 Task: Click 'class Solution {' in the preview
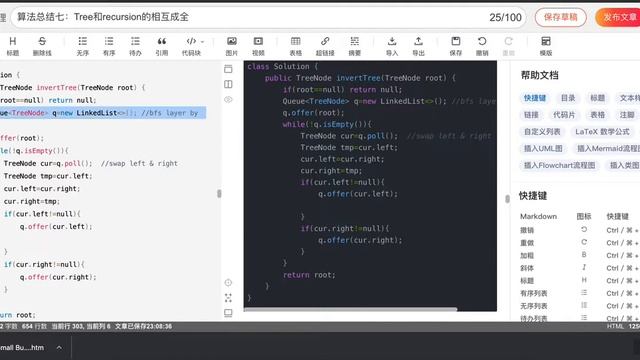tap(282, 66)
